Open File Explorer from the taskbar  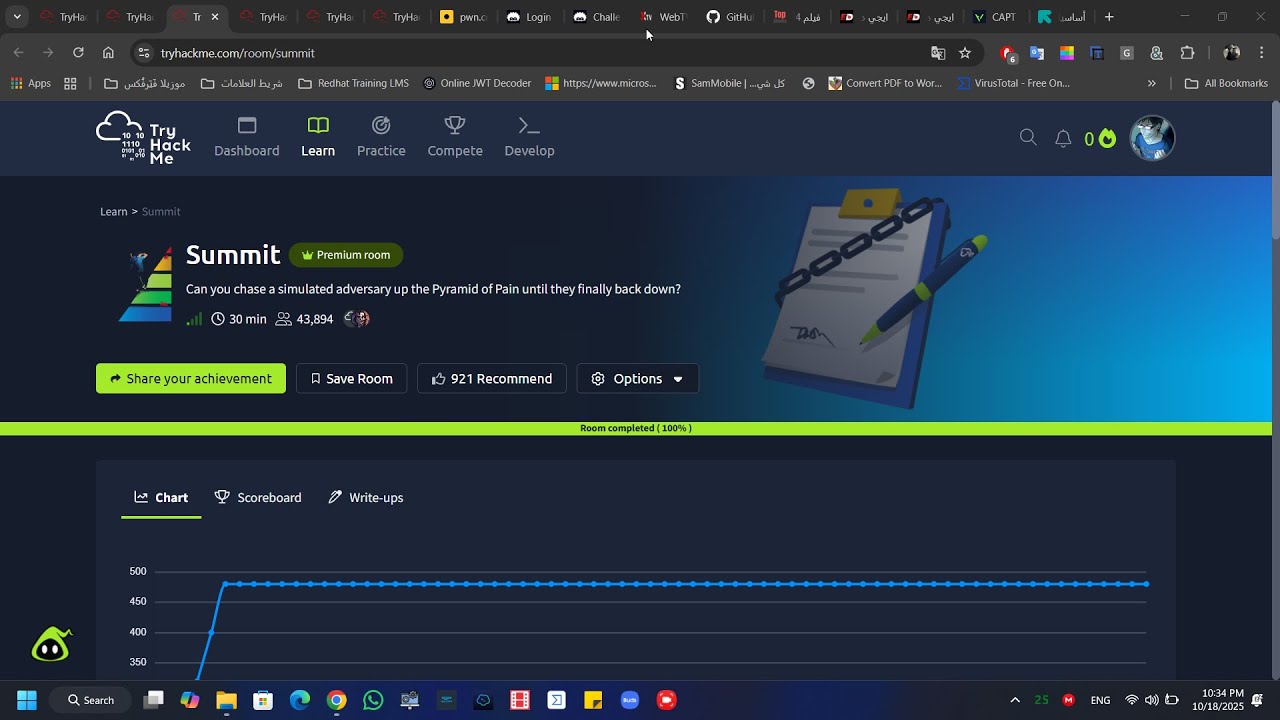226,700
